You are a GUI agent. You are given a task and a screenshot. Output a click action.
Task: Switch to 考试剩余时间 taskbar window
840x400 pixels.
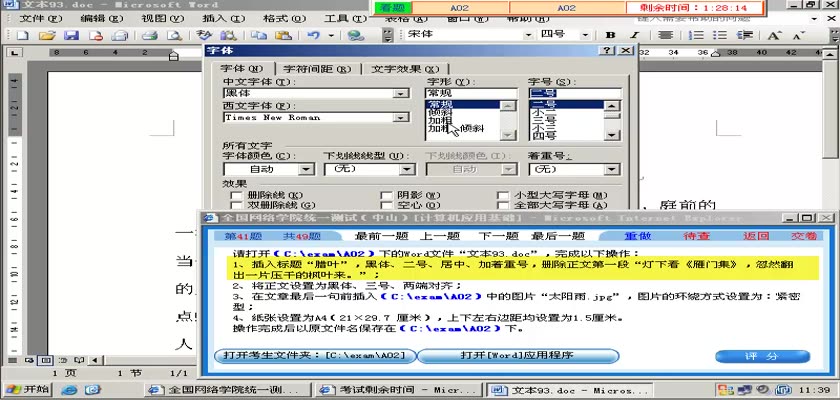tap(399, 390)
